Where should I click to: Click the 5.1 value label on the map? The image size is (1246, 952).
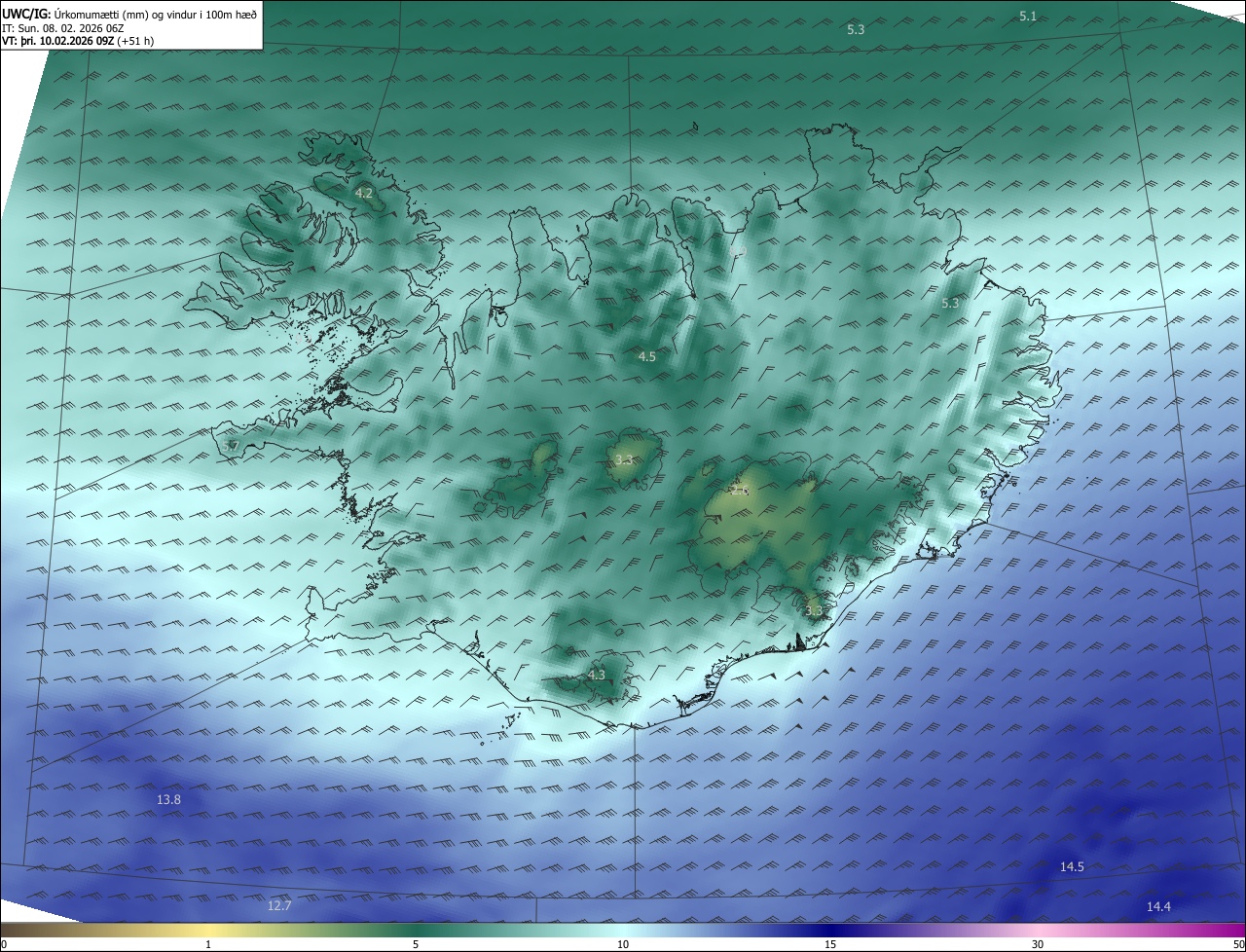[x=1028, y=16]
